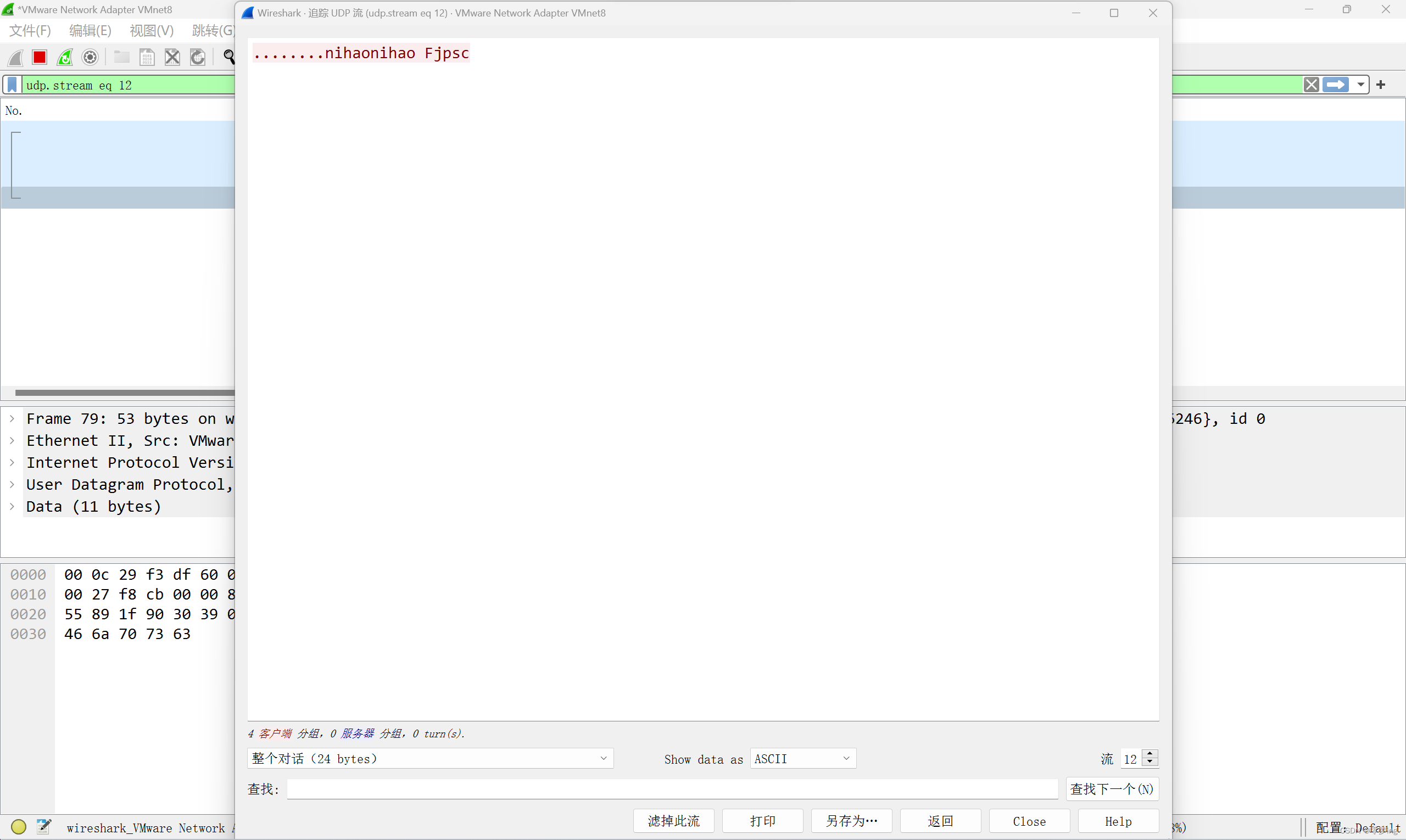Open the 文件(F) menu

(x=30, y=31)
